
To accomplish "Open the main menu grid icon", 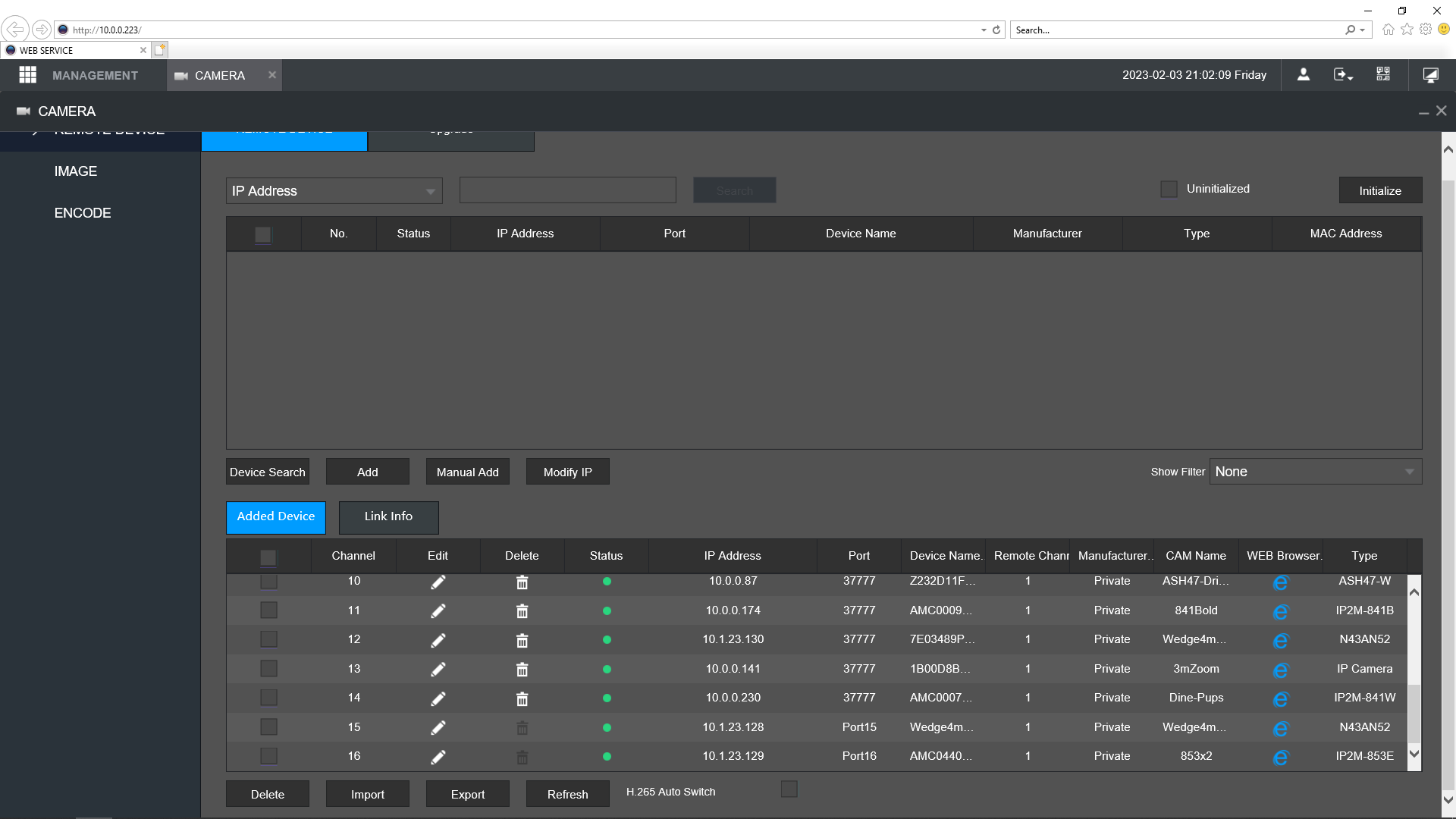I will 28,75.
